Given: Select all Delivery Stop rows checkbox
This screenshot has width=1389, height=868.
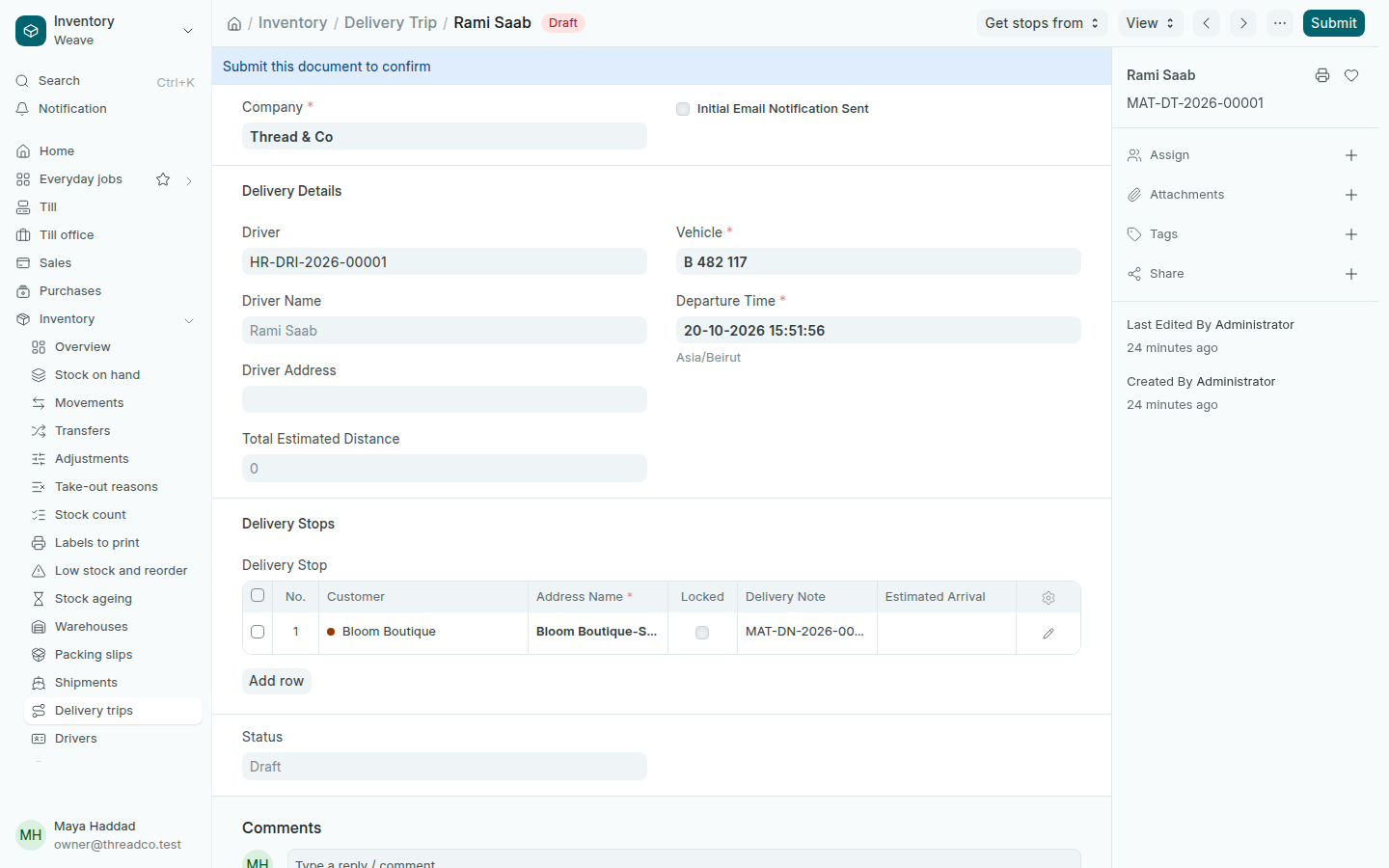Looking at the screenshot, I should 258,595.
